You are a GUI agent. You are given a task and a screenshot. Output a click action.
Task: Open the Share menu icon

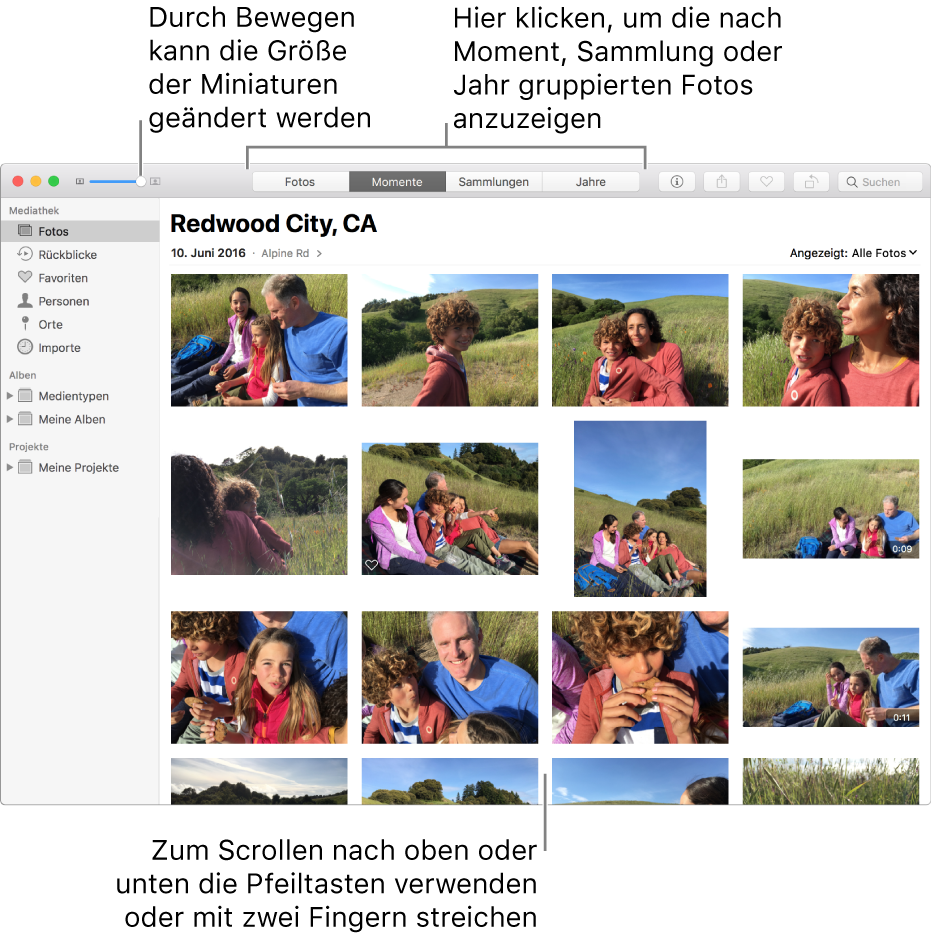721,182
